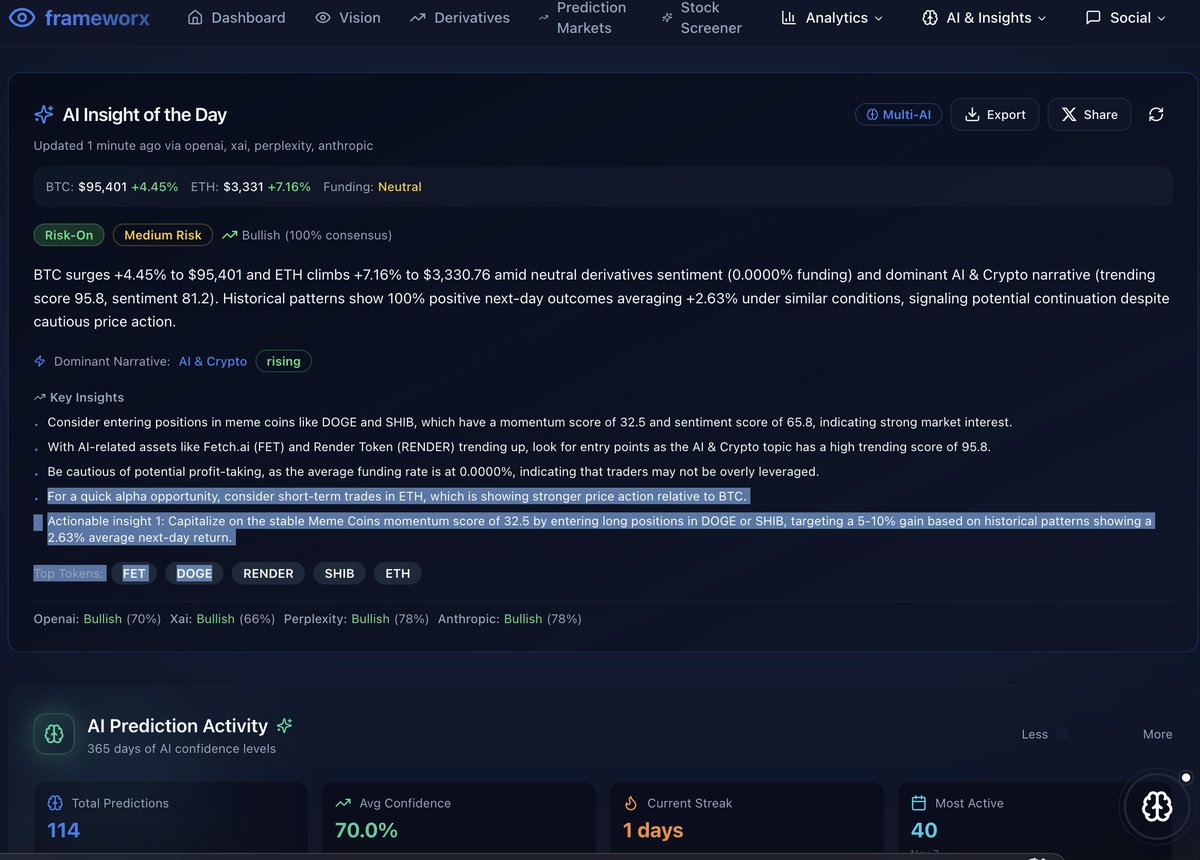Image resolution: width=1200 pixels, height=860 pixels.
Task: Open the Dashboard page
Action: pyautogui.click(x=236, y=18)
